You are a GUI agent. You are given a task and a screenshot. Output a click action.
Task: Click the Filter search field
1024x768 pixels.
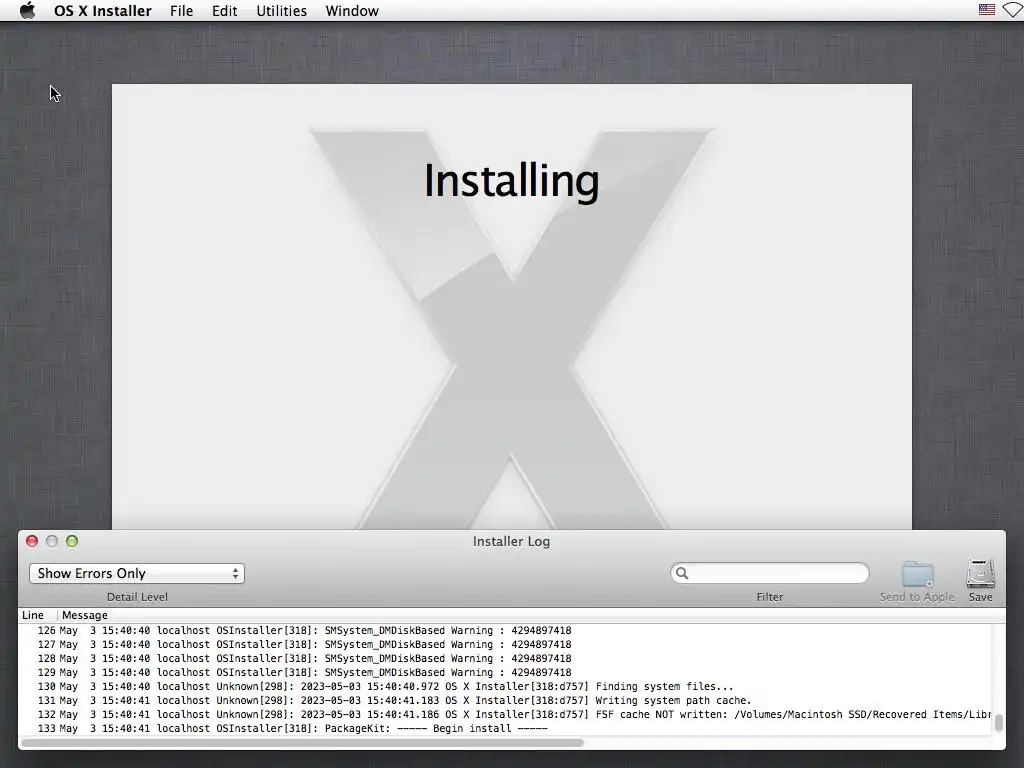770,573
